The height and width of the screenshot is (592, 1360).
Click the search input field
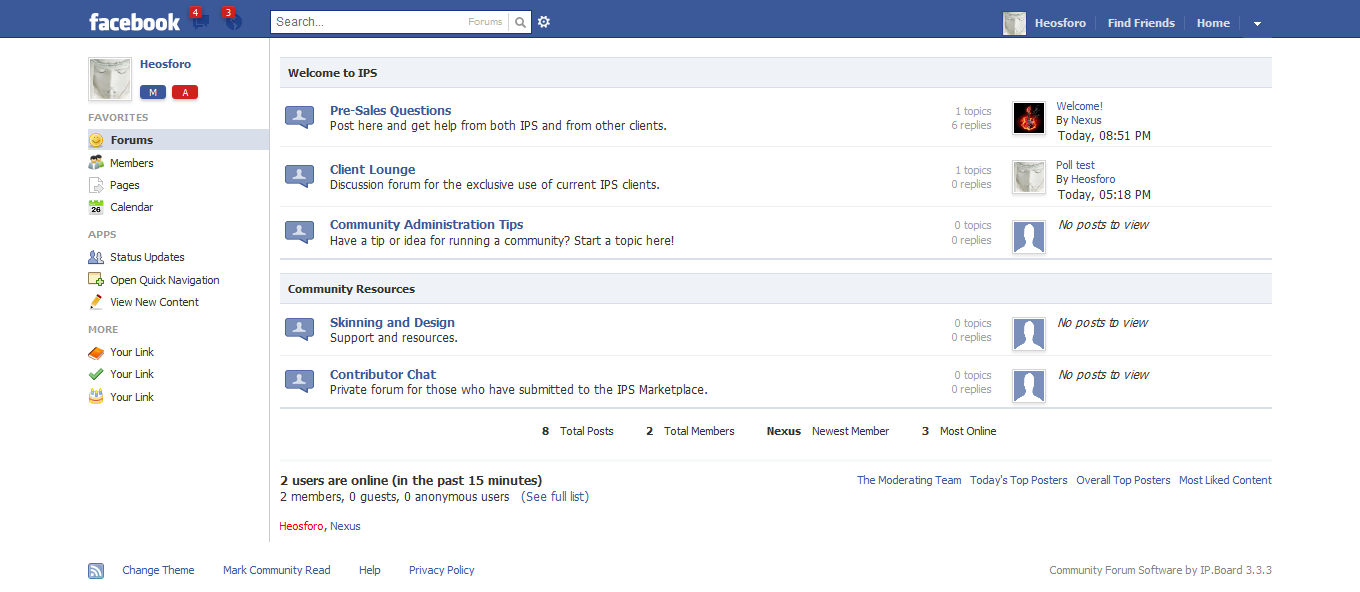click(x=368, y=22)
